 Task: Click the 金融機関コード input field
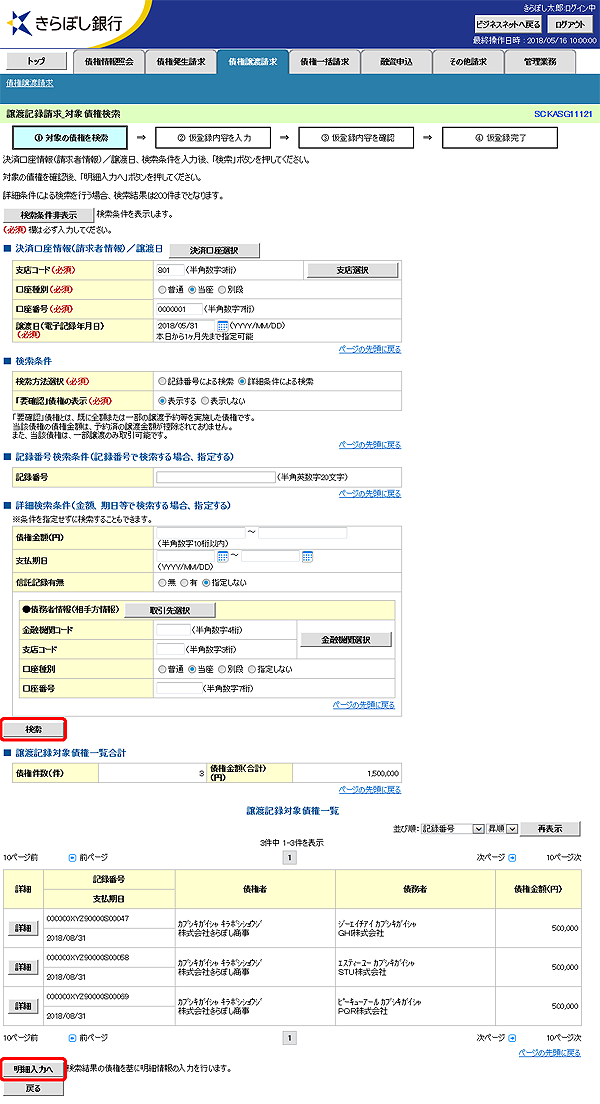[173, 630]
